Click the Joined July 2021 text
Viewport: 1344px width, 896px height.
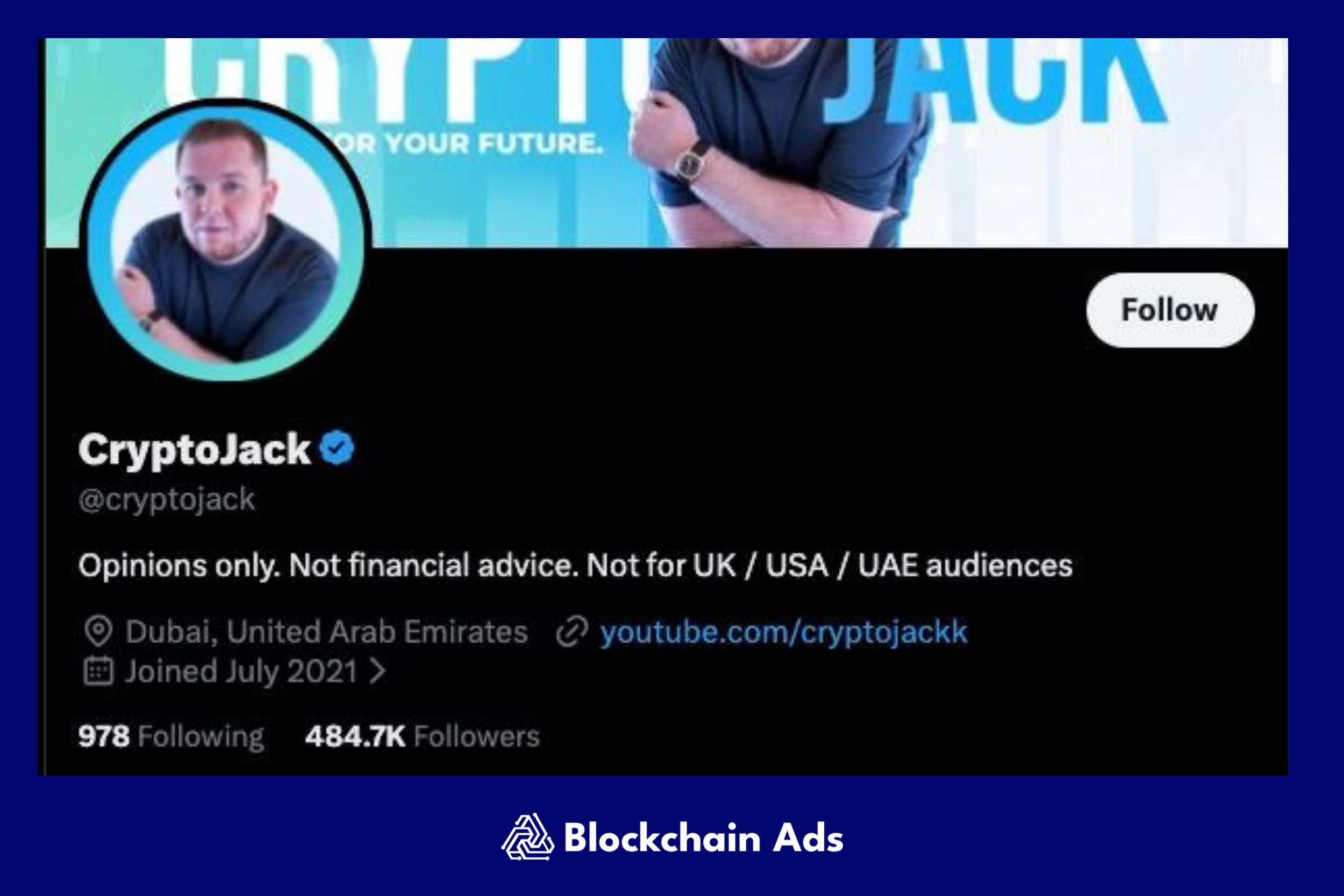coord(241,671)
